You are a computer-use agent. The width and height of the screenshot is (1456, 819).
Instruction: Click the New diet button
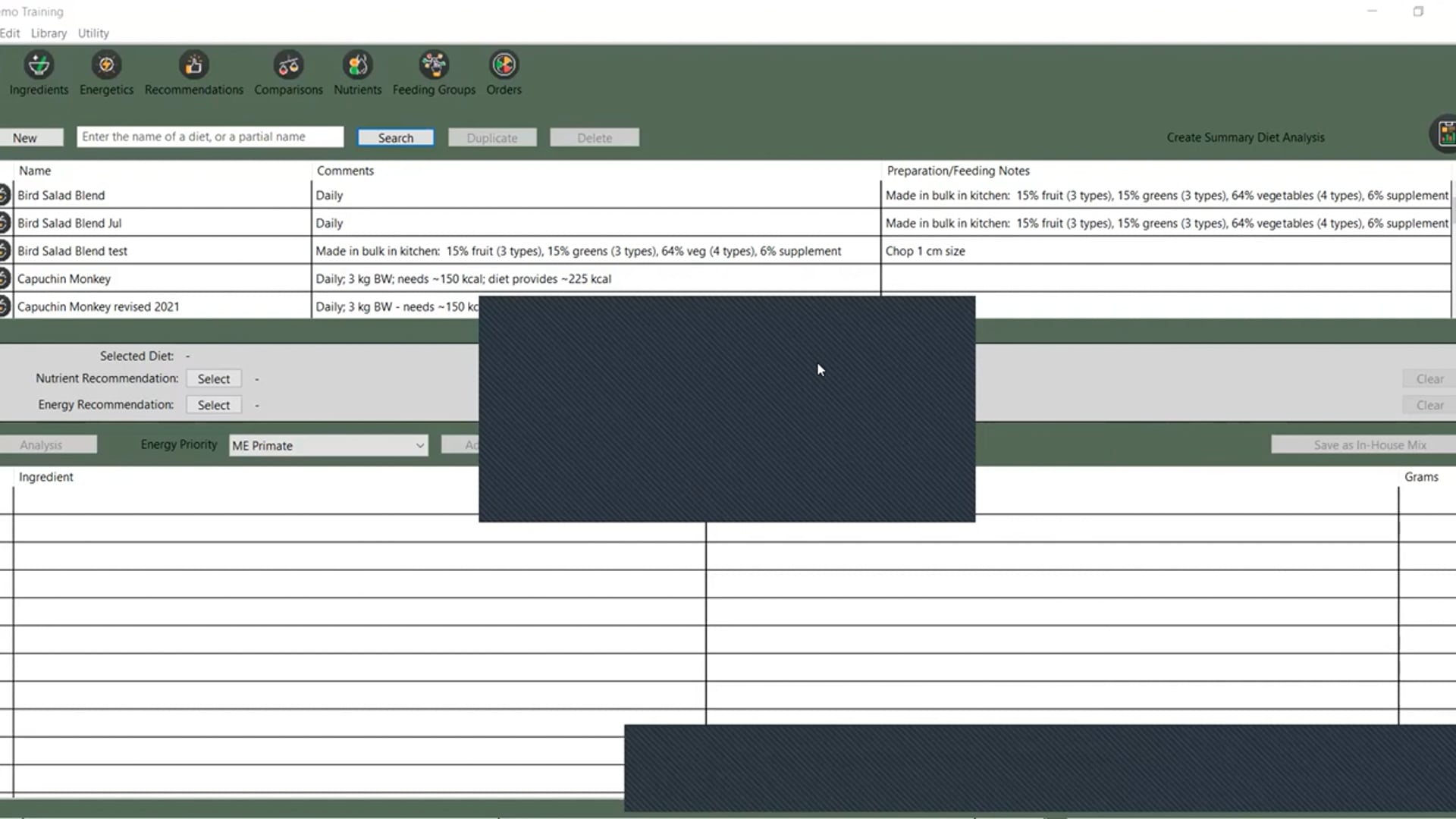click(x=31, y=137)
